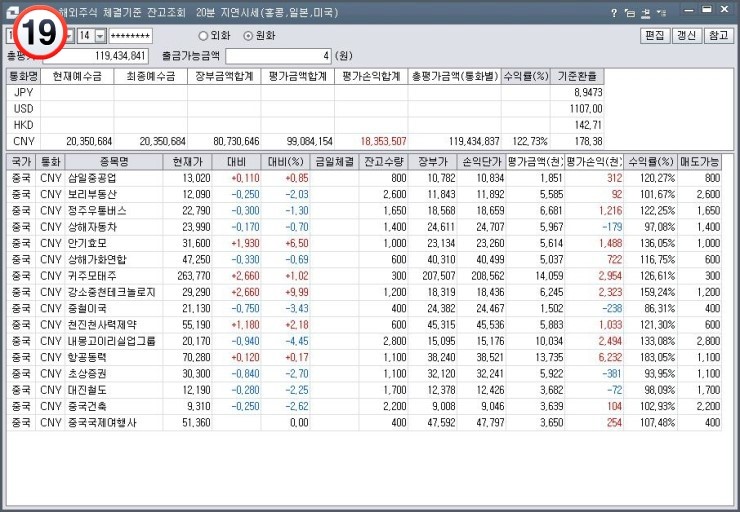This screenshot has width=740, height=512.
Task: Click the 편집 button
Action: coord(655,35)
